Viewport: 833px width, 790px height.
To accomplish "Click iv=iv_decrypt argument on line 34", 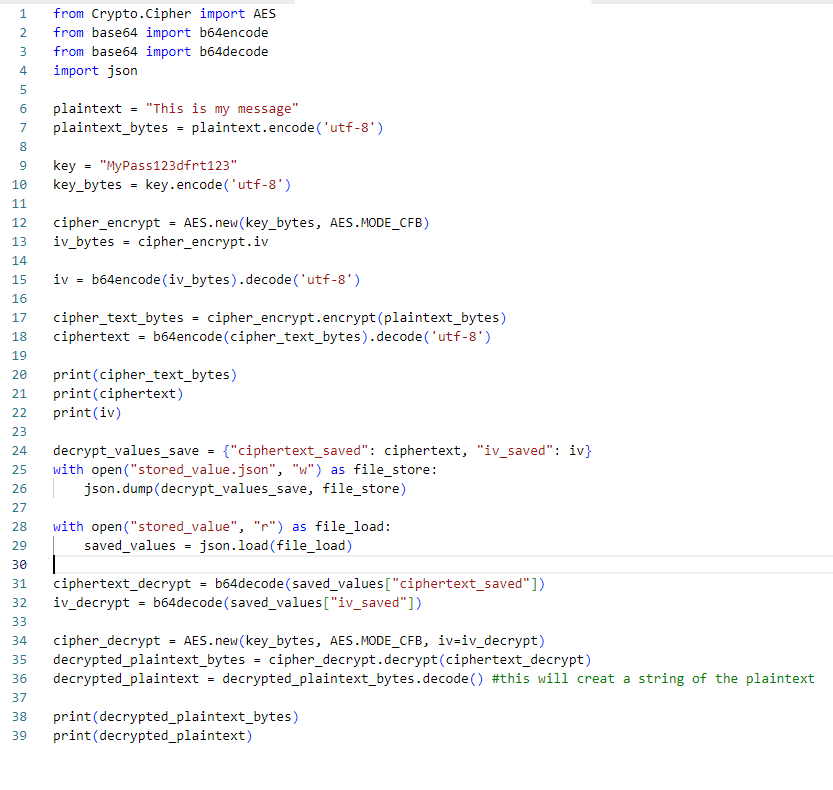I will [487, 641].
